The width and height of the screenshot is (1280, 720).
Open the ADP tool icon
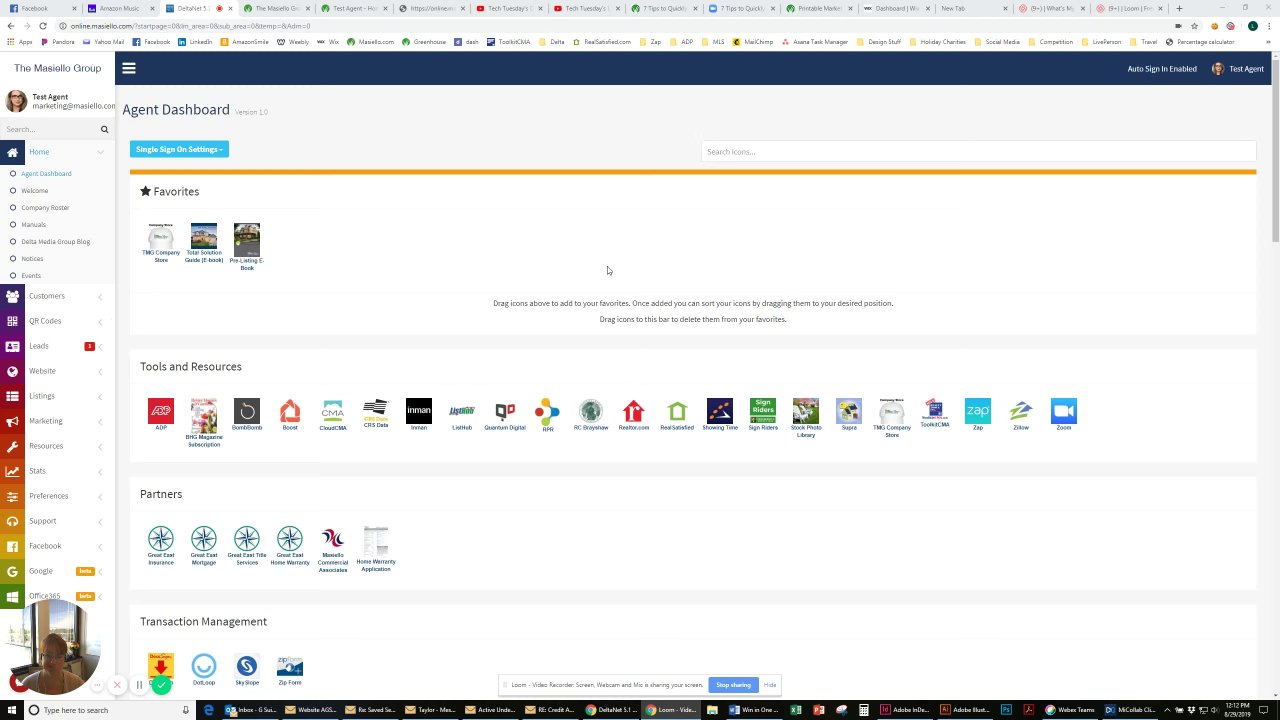pyautogui.click(x=161, y=413)
